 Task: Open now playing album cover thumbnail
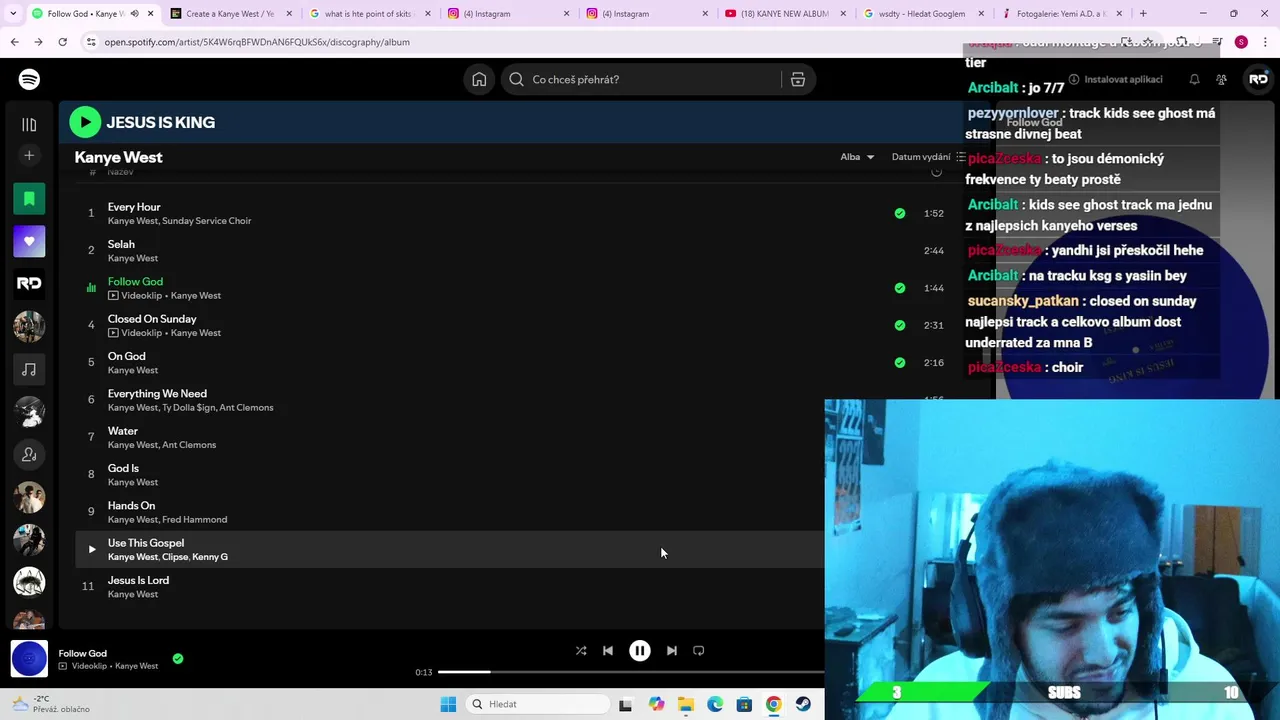(29, 659)
